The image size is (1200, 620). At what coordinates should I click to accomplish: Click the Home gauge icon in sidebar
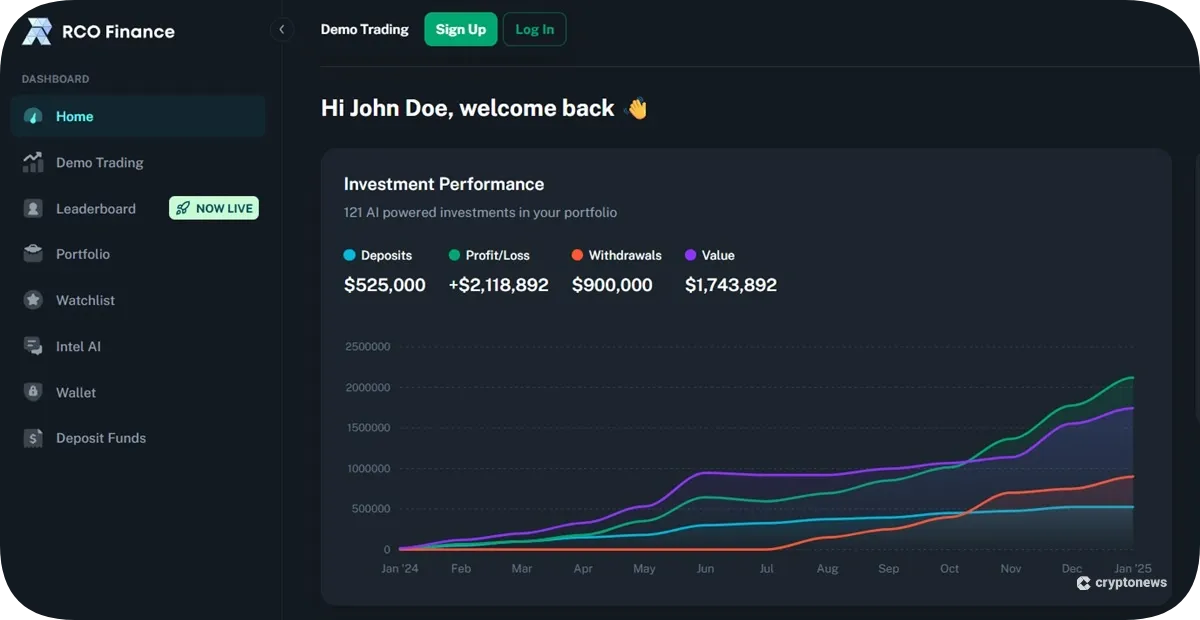click(x=33, y=117)
